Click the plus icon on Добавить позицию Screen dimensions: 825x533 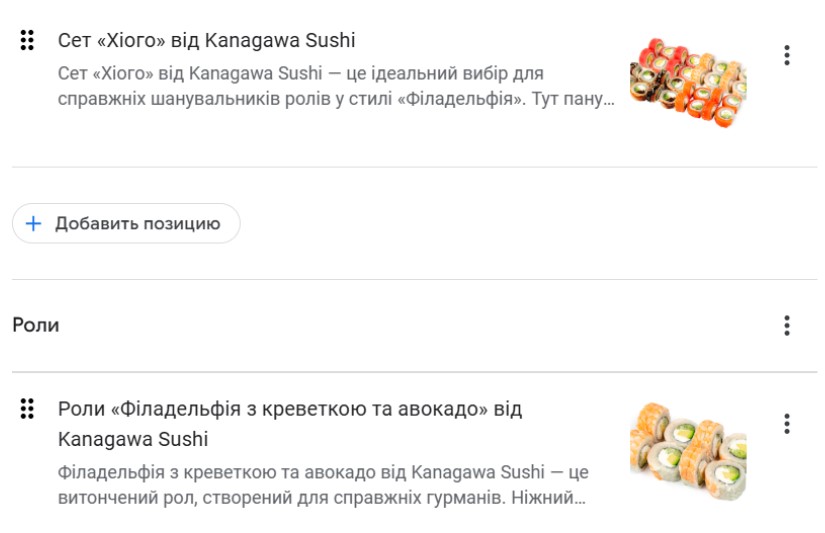click(x=34, y=224)
